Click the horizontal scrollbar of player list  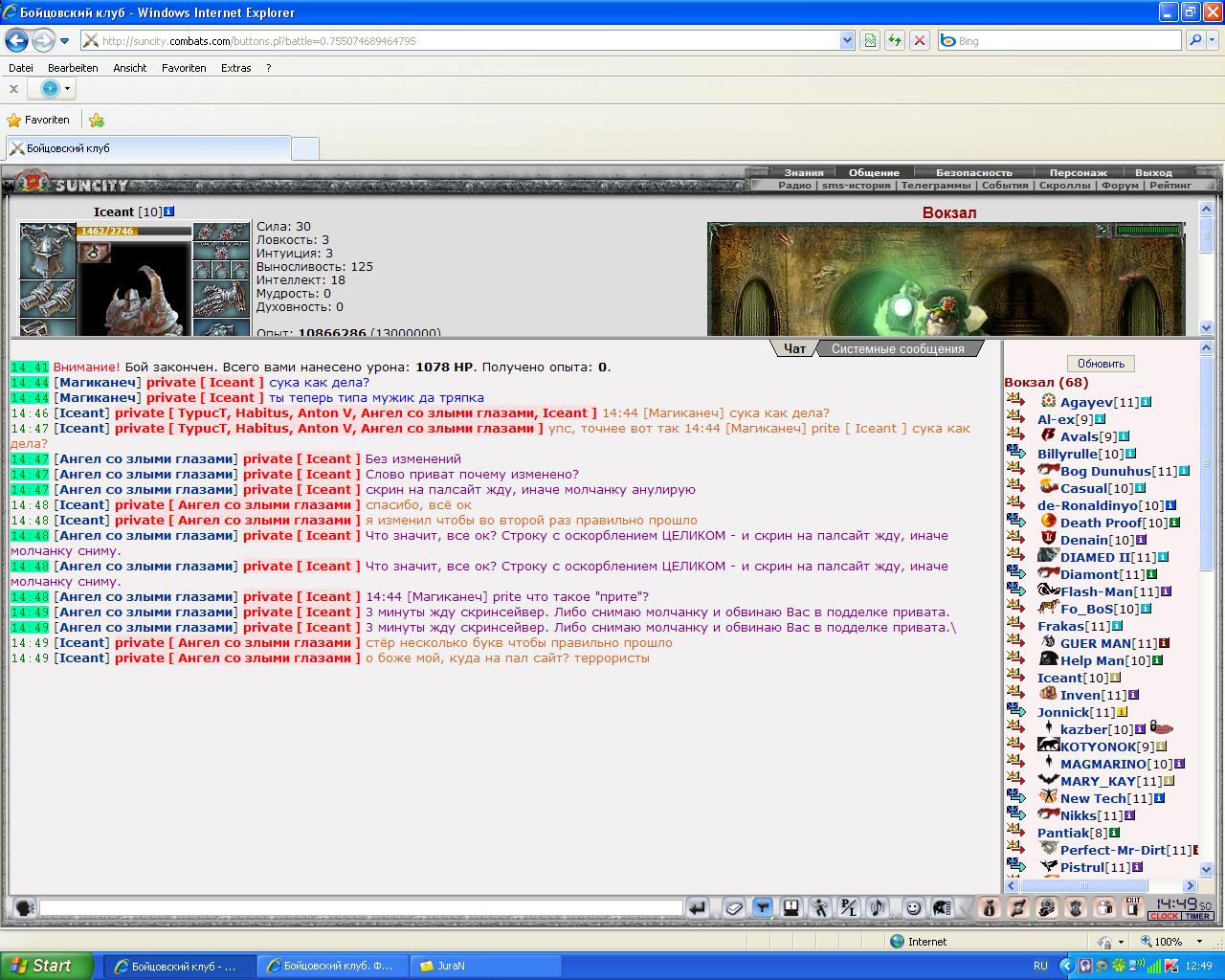(x=1102, y=886)
